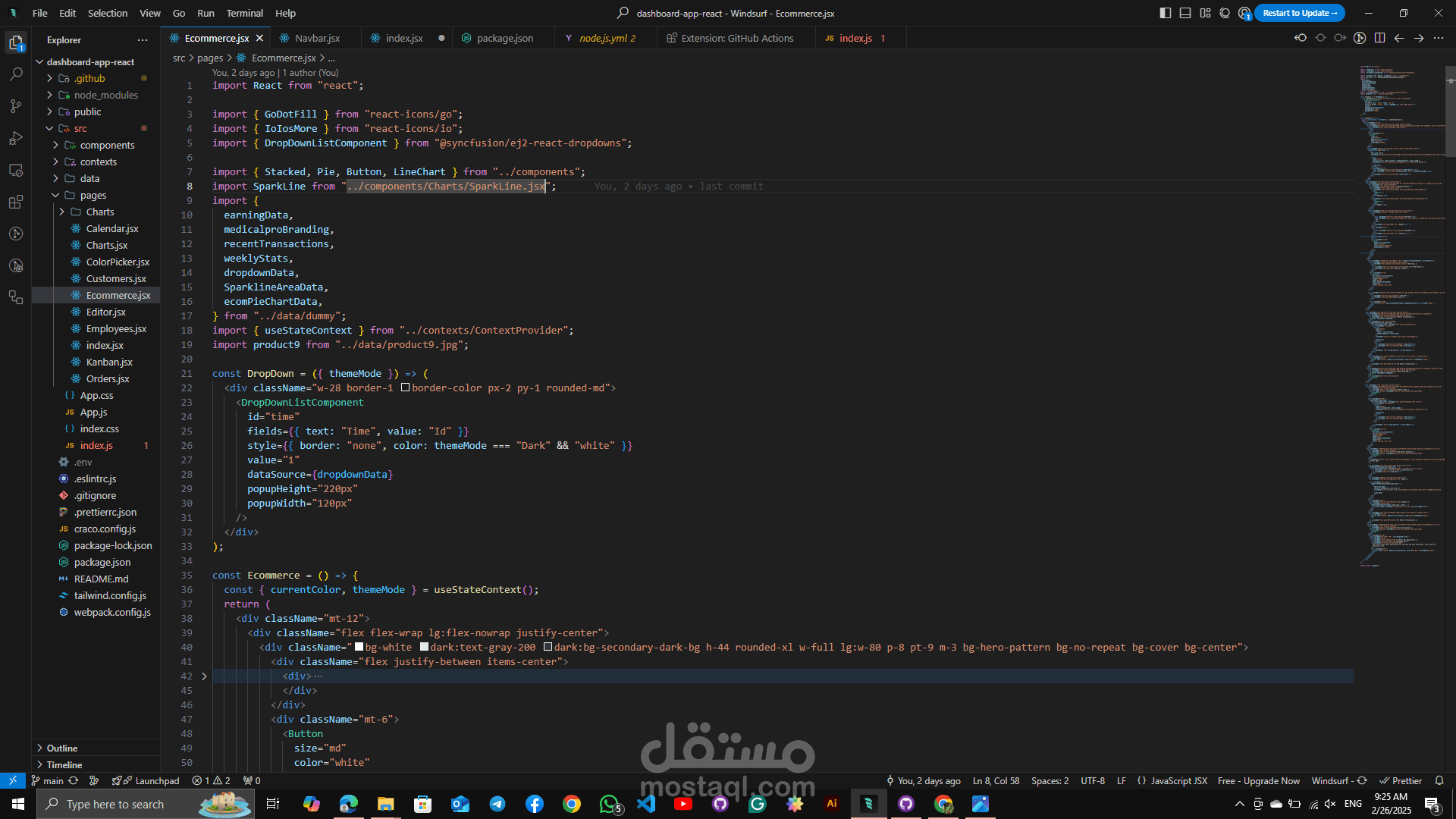Click the Prettier status bar item
This screenshot has width=1456, height=819.
click(x=1401, y=780)
